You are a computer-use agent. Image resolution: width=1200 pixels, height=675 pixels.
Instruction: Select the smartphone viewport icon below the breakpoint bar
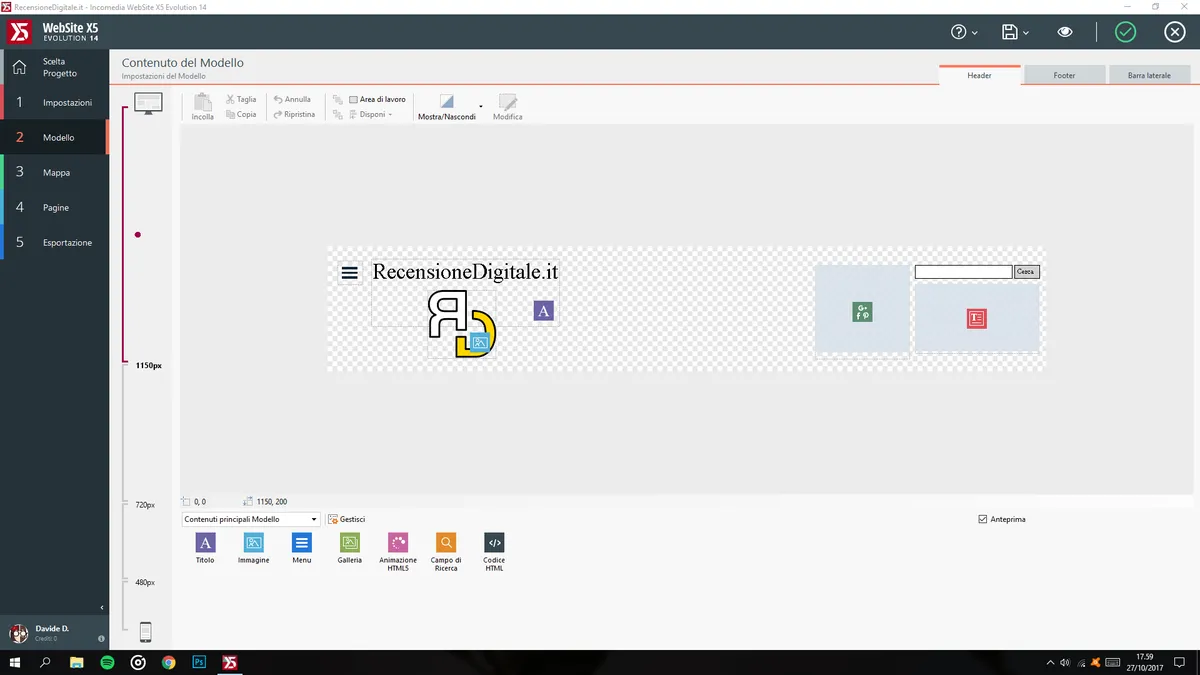[146, 632]
